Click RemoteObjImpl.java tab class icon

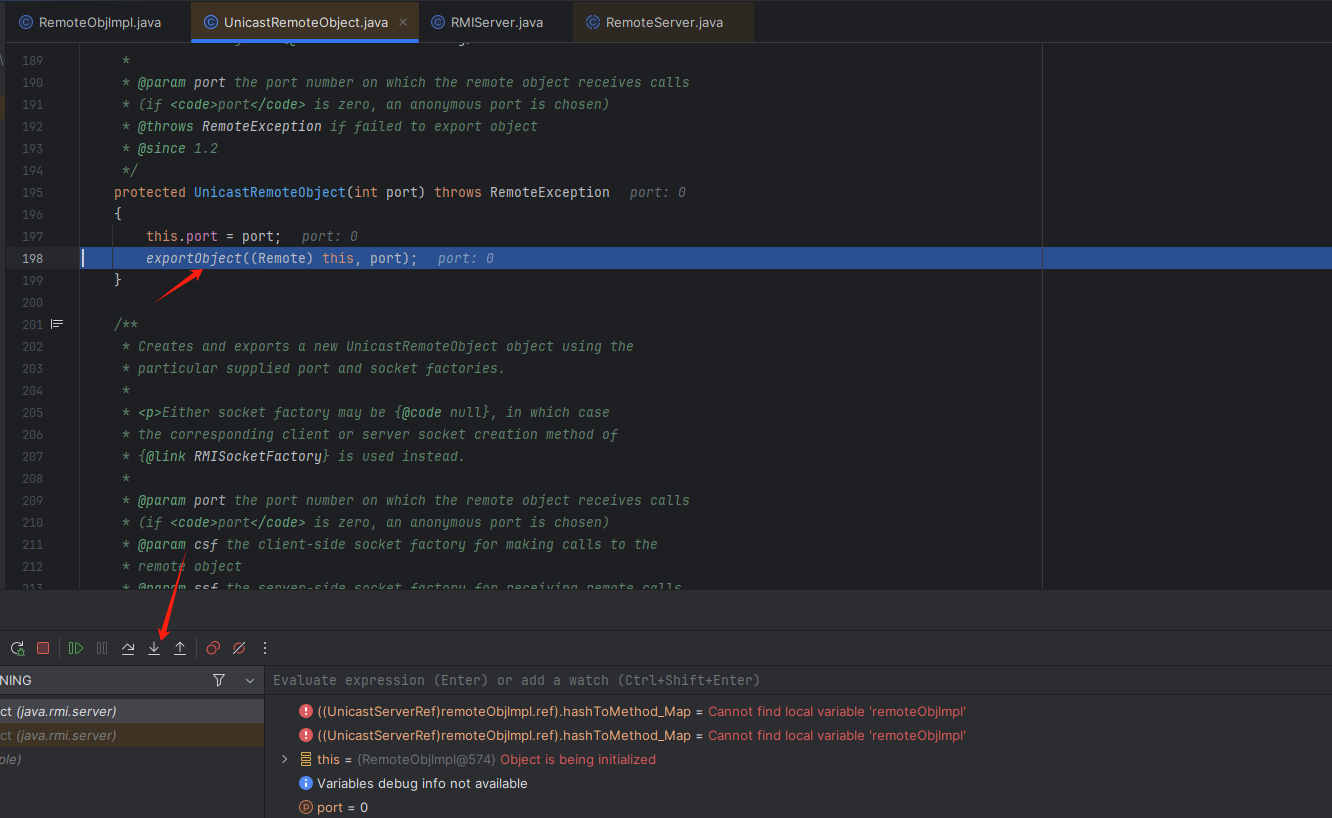[26, 22]
